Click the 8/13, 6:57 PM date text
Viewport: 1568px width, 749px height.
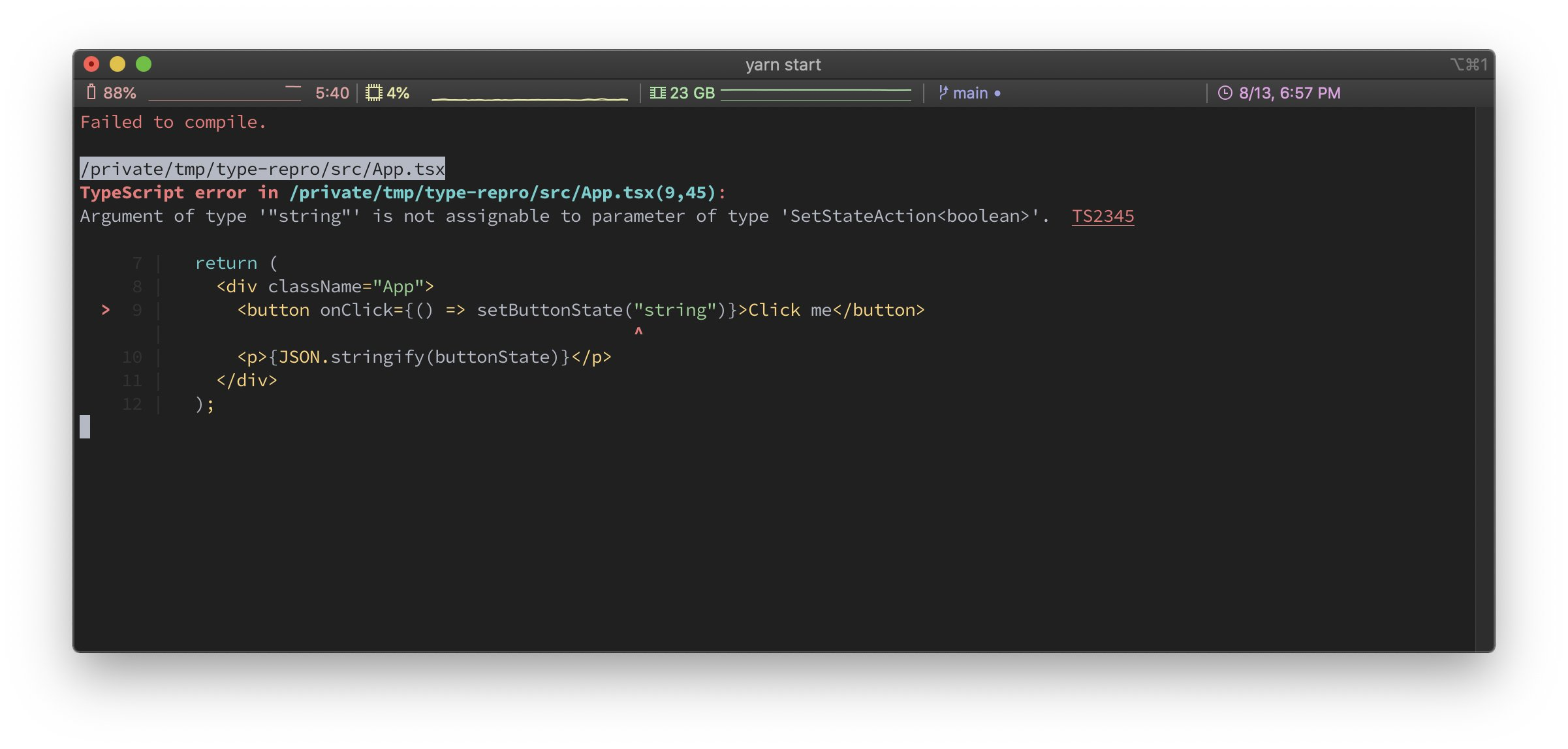pyautogui.click(x=1289, y=93)
